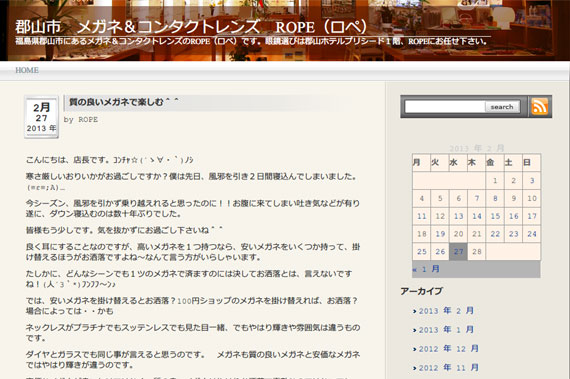Open archive 2013 年 1 月
This screenshot has width=570, height=379.
[446, 330]
